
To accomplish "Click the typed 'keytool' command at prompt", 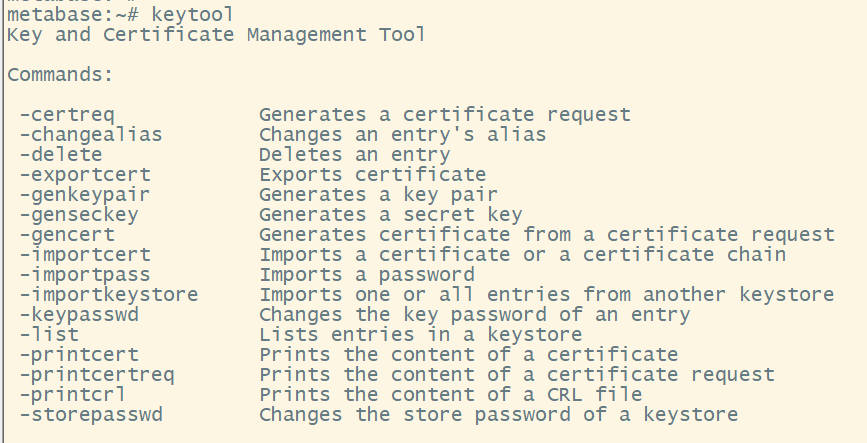I will coord(194,15).
